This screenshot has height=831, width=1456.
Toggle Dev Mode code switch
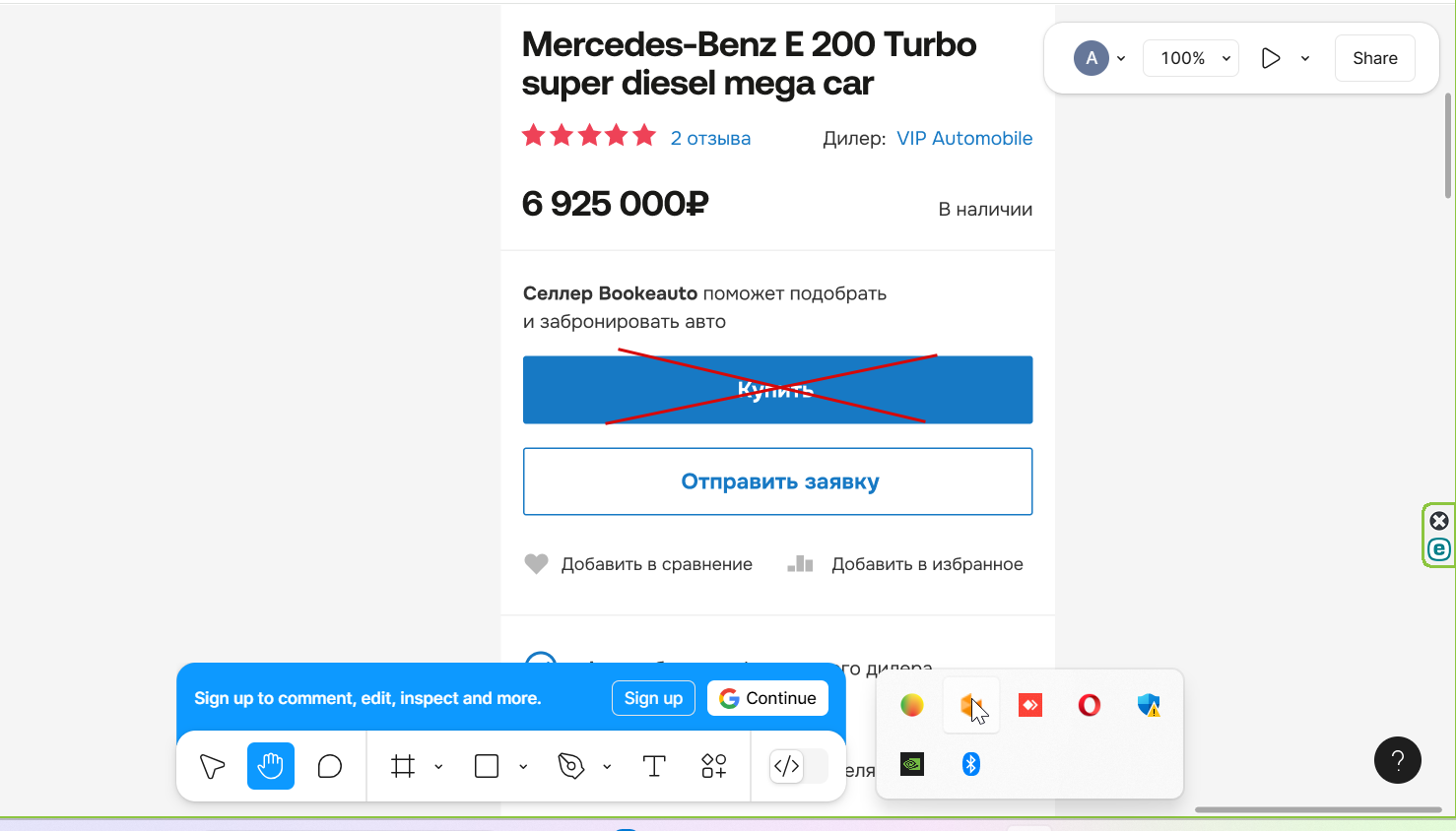[x=797, y=766]
